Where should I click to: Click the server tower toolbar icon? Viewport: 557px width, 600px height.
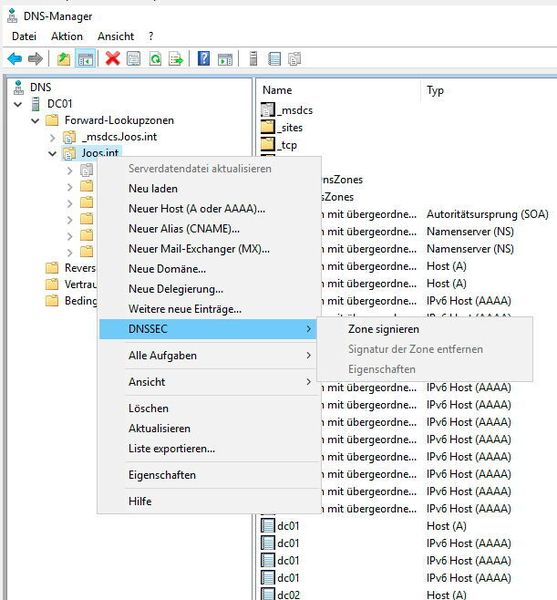click(253, 59)
